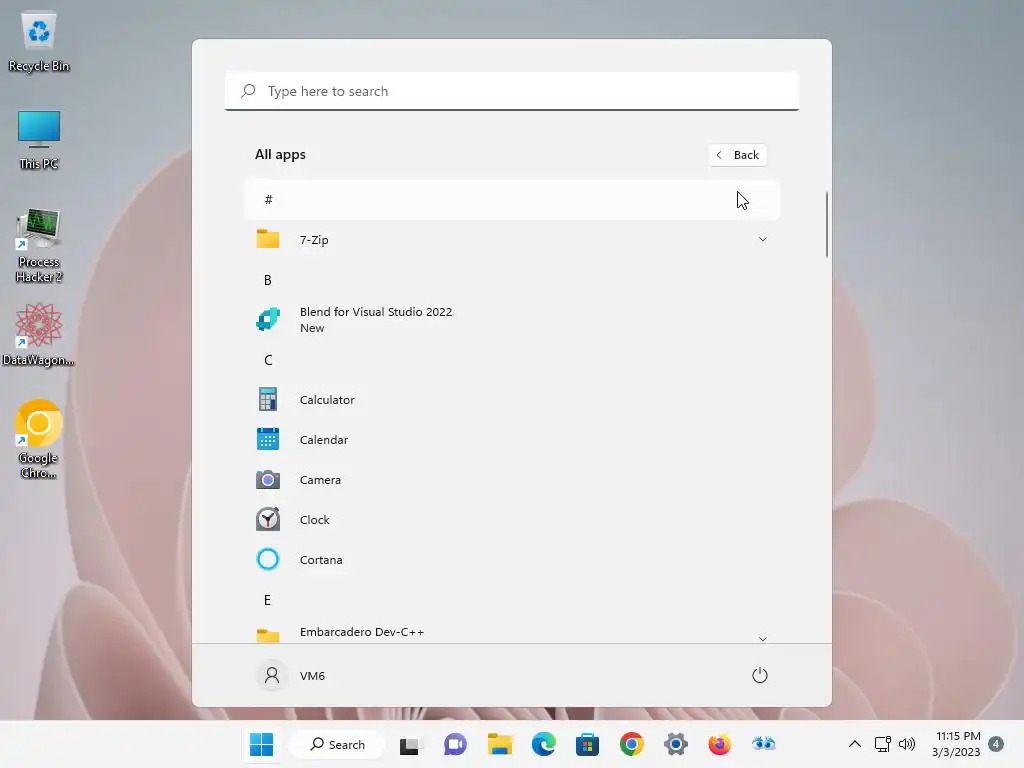
Task: Click the network tray icon
Action: tap(883, 744)
